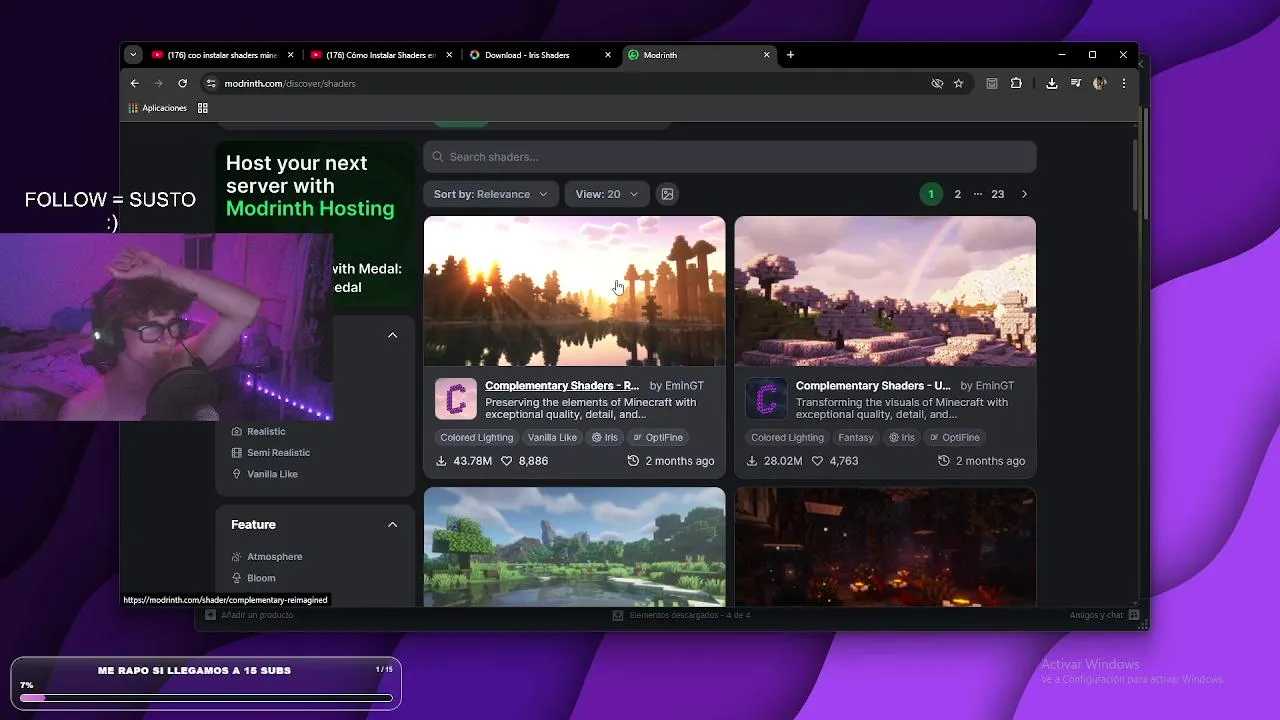The height and width of the screenshot is (720, 1280).
Task: Go back to the previous page
Action: pyautogui.click(x=135, y=83)
